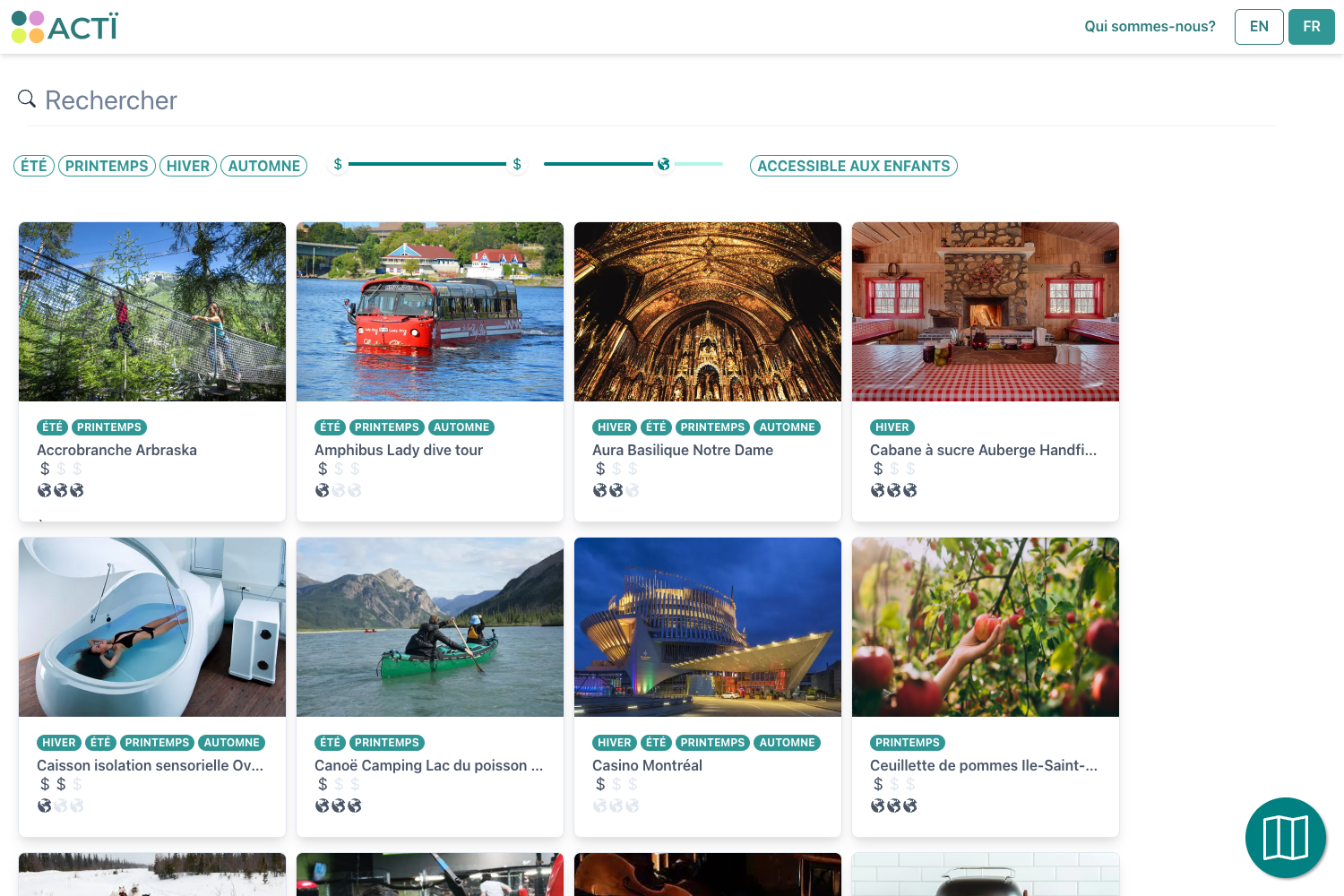The image size is (1344, 896).
Task: Click the globe icon on Ceuillette de pommes card
Action: 876,806
